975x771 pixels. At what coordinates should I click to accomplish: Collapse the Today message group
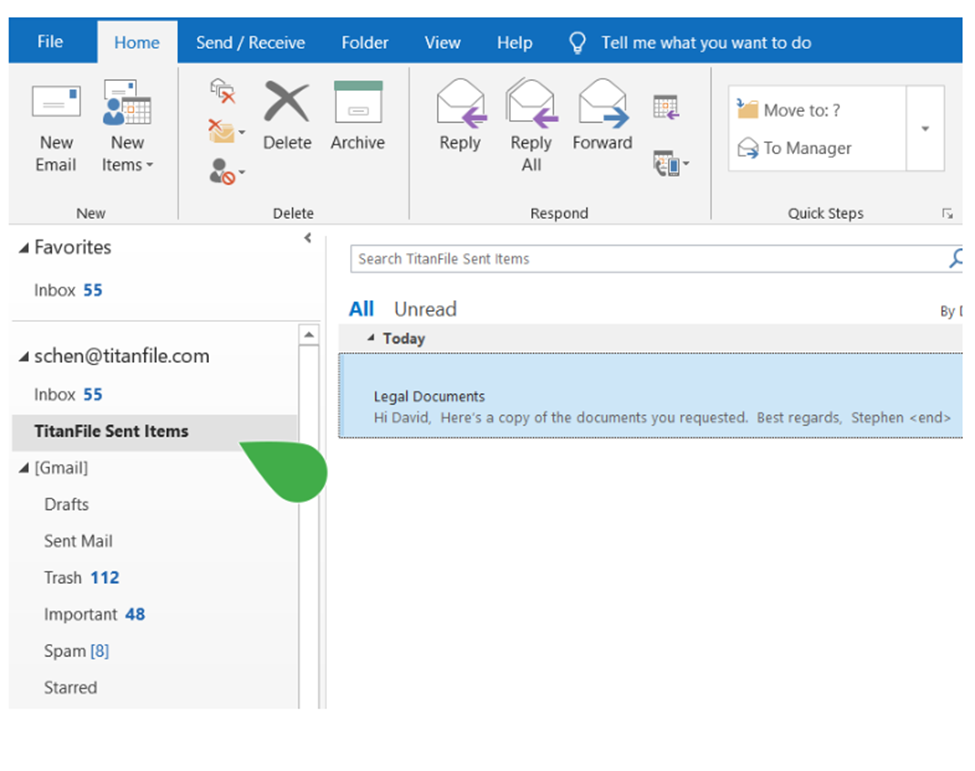point(371,338)
